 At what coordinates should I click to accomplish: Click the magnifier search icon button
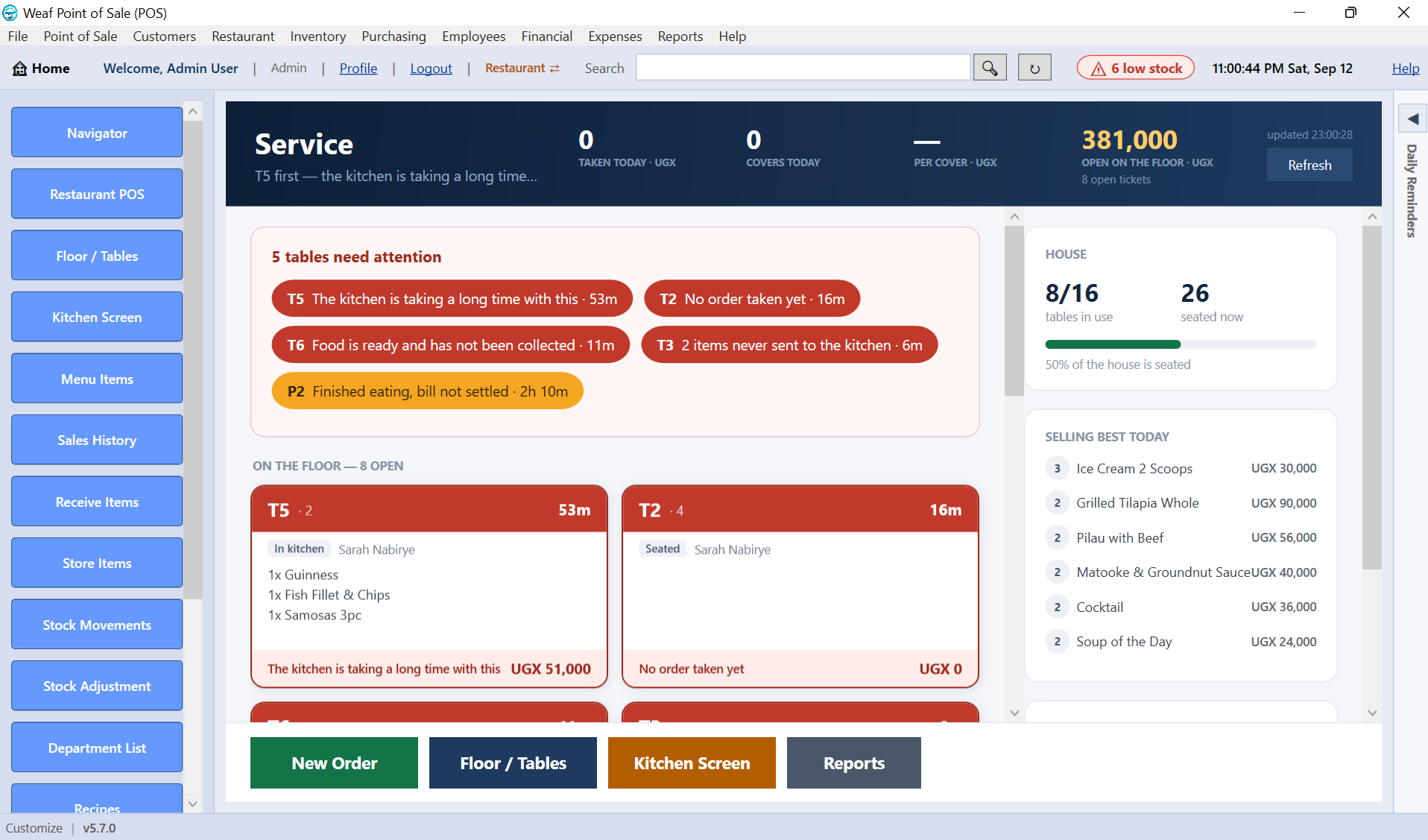990,68
